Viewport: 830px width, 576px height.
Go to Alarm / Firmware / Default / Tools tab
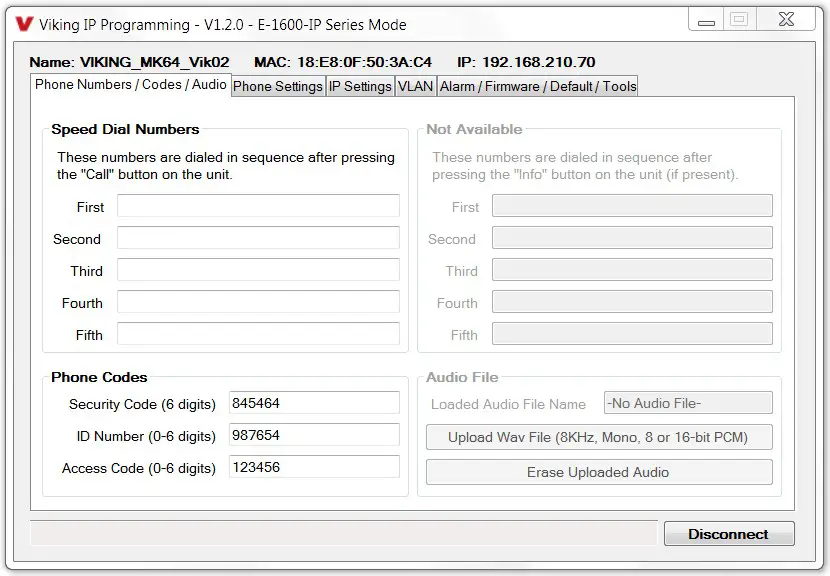pyautogui.click(x=538, y=86)
